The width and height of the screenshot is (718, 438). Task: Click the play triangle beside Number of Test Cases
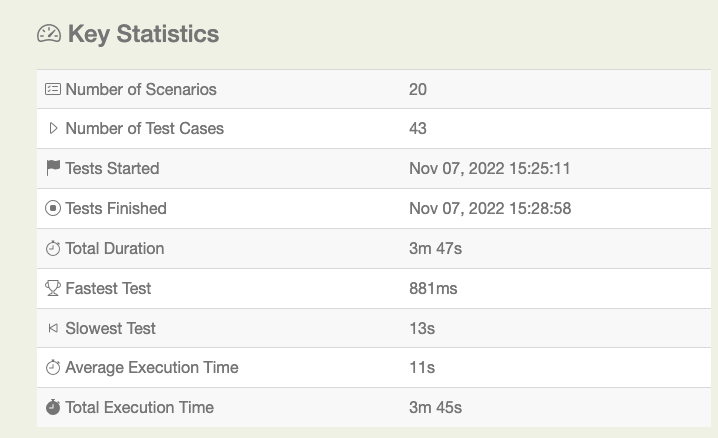click(53, 128)
